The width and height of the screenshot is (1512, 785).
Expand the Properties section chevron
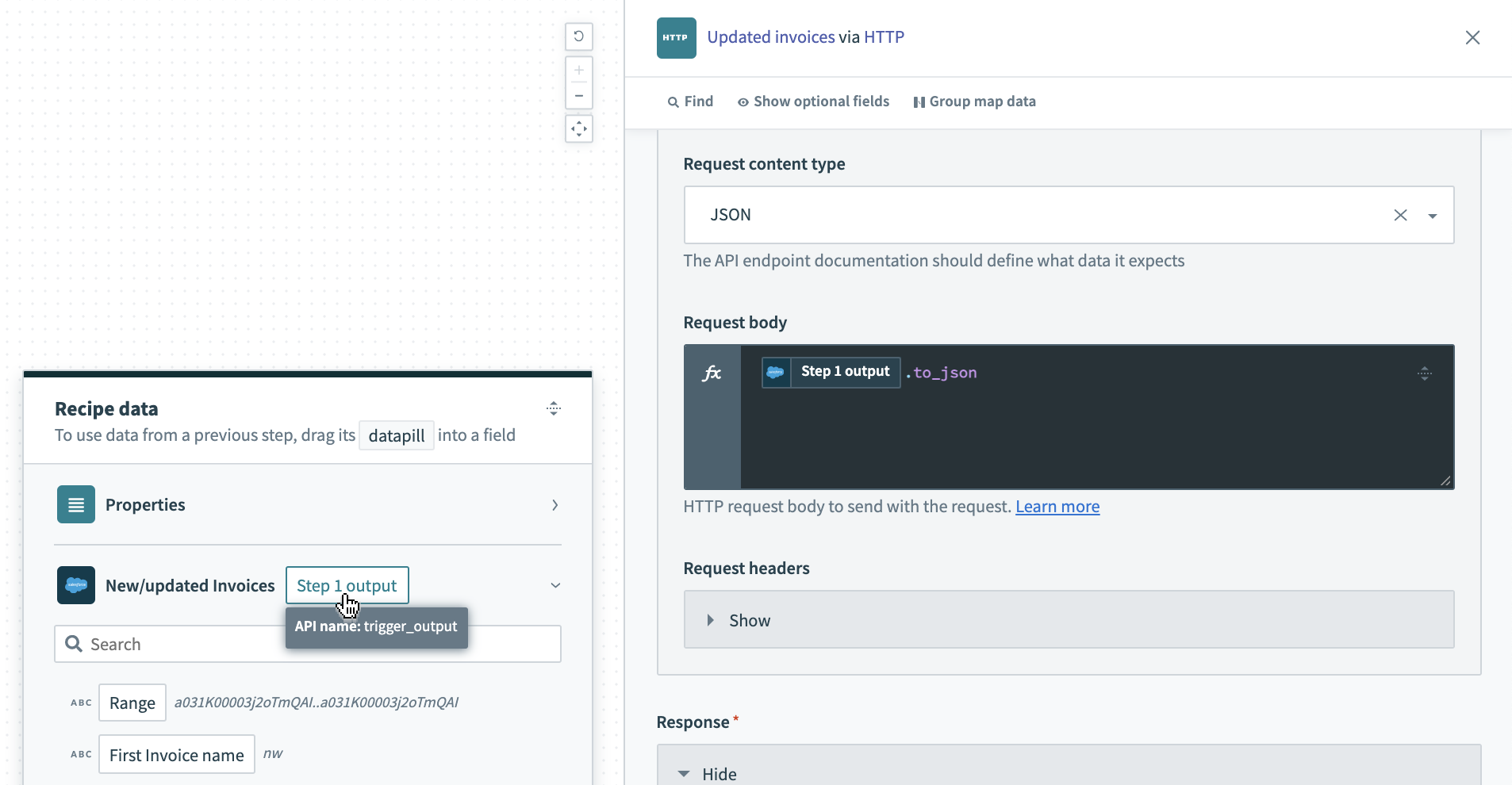click(x=555, y=505)
